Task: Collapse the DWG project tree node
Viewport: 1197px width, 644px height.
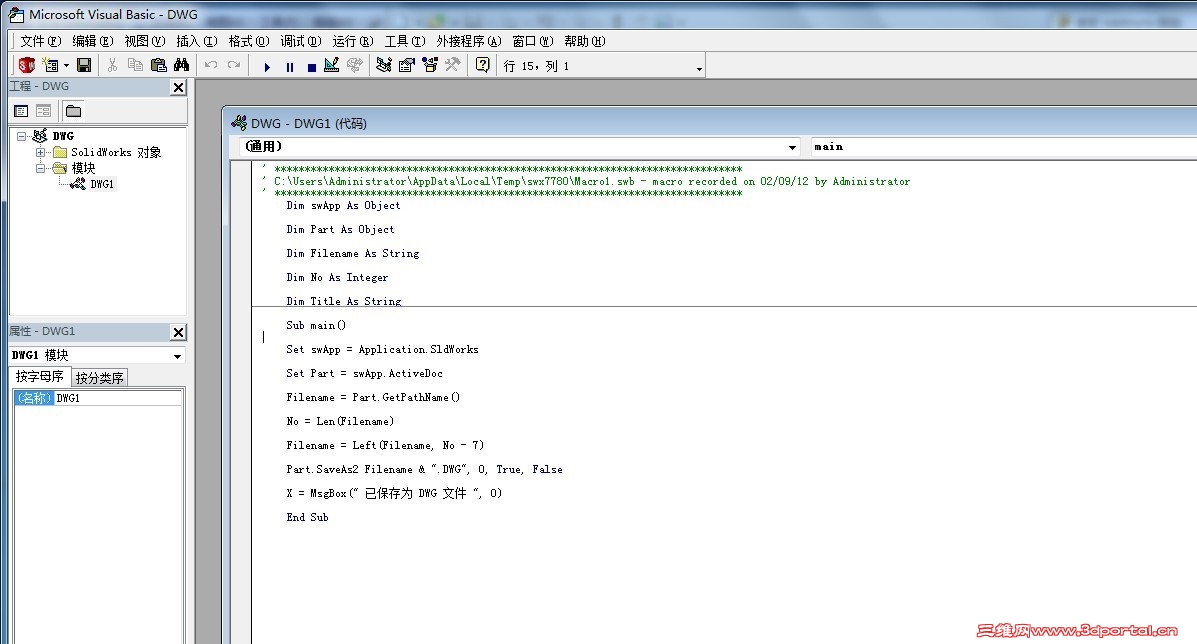Action: tap(21, 136)
